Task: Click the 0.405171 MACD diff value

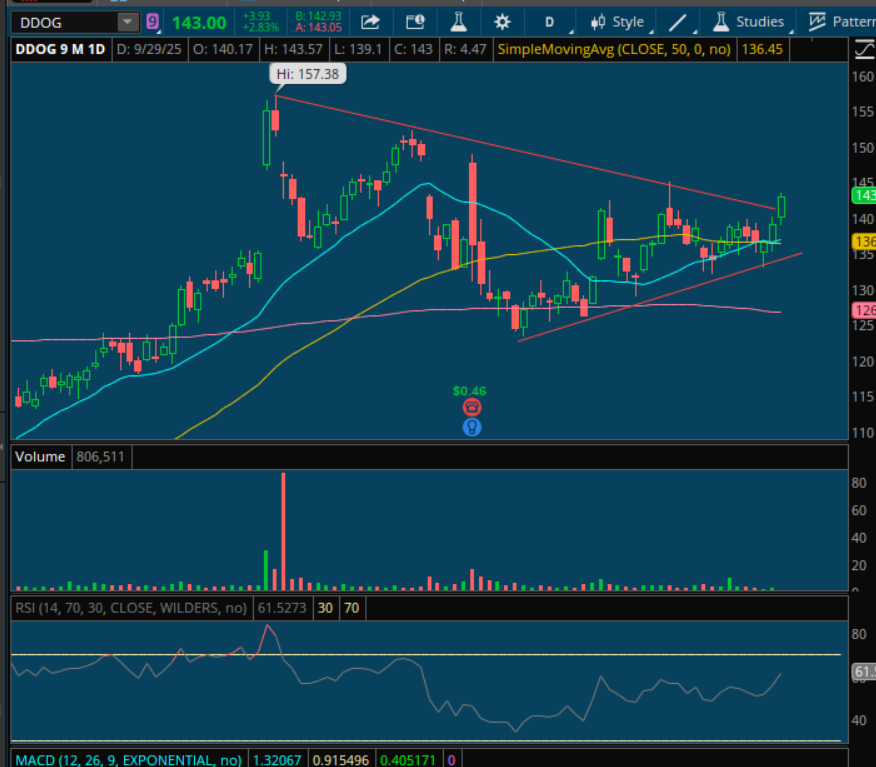Action: pyautogui.click(x=408, y=760)
